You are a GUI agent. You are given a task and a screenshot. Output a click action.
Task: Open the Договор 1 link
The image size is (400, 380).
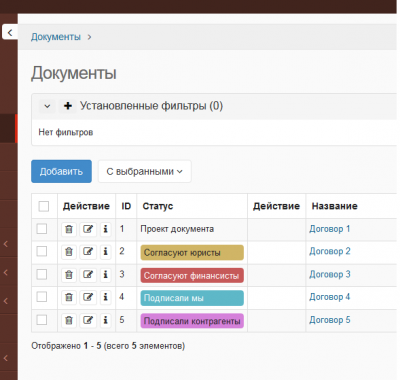coord(330,229)
